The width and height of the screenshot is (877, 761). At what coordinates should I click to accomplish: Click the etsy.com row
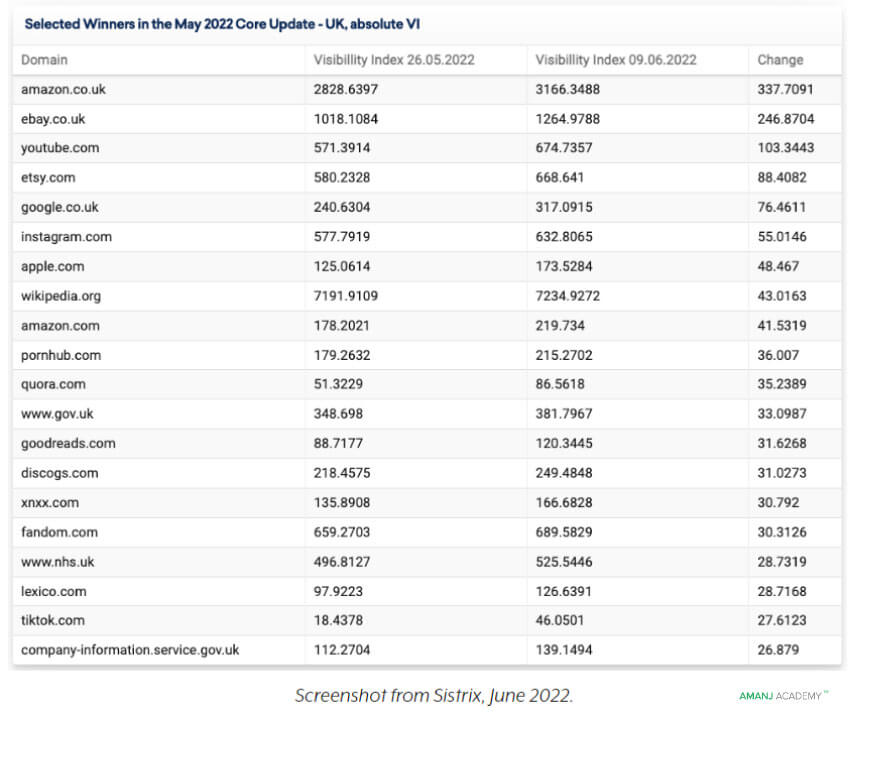pos(427,178)
